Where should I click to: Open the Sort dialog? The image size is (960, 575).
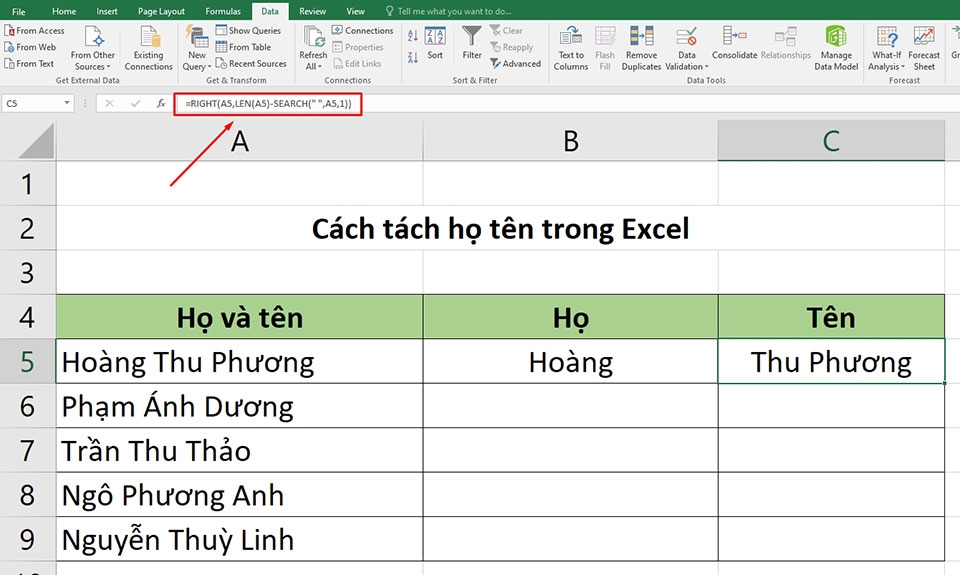tap(435, 43)
